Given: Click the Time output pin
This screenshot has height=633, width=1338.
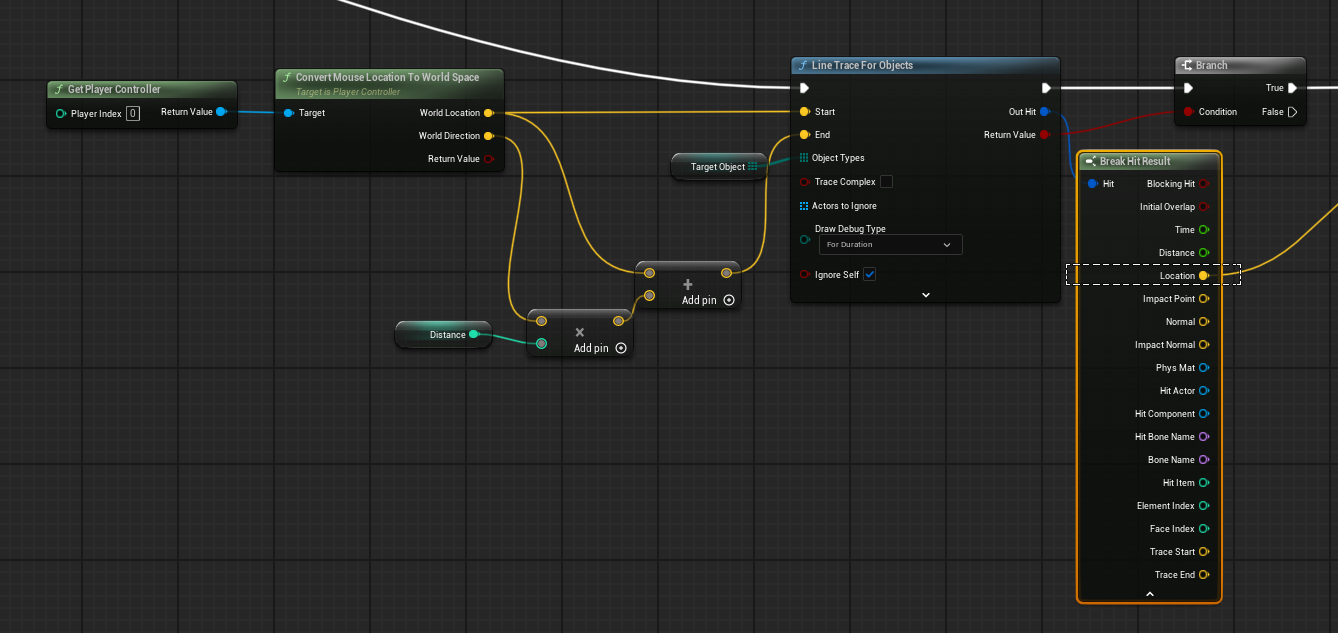Looking at the screenshot, I should [1204, 230].
